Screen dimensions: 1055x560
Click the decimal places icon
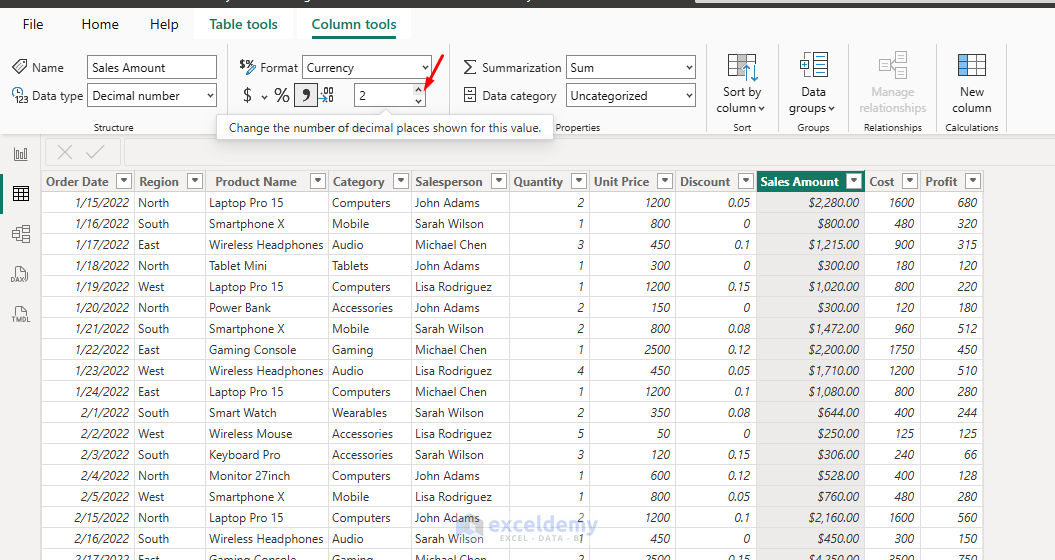[x=326, y=96]
